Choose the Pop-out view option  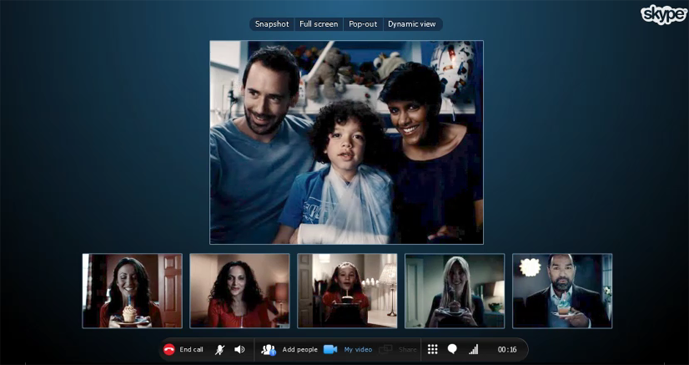pyautogui.click(x=363, y=24)
